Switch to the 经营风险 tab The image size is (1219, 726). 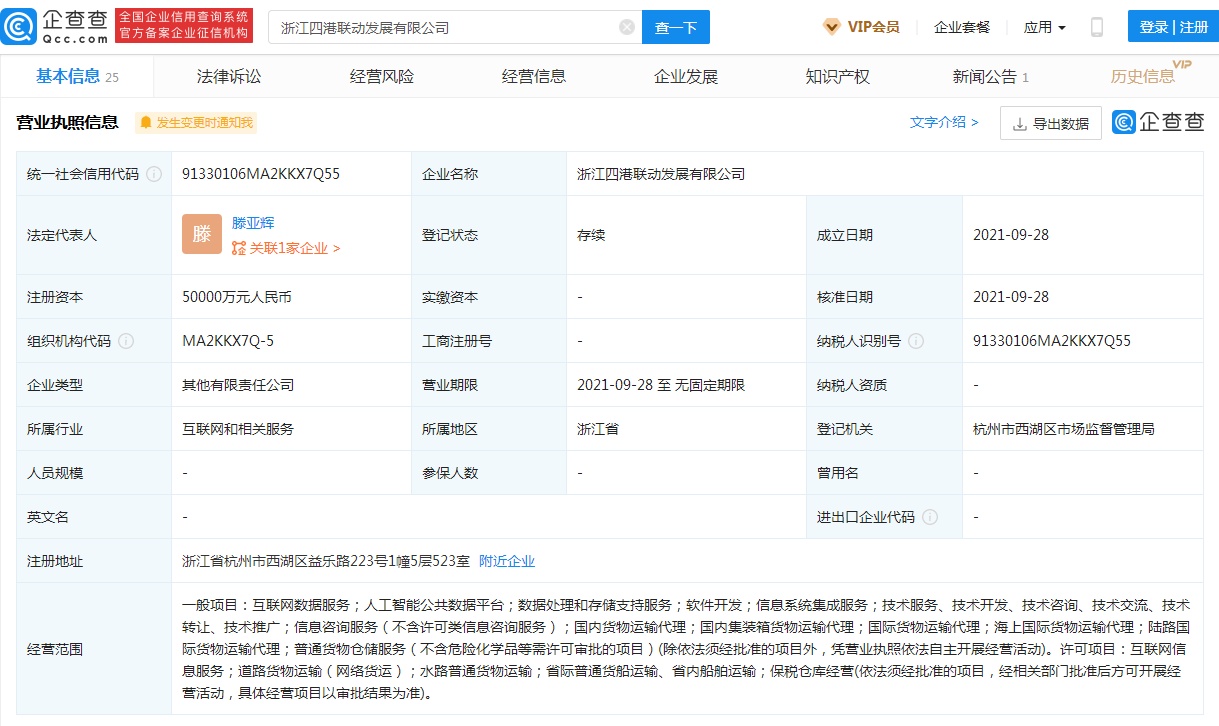(381, 76)
